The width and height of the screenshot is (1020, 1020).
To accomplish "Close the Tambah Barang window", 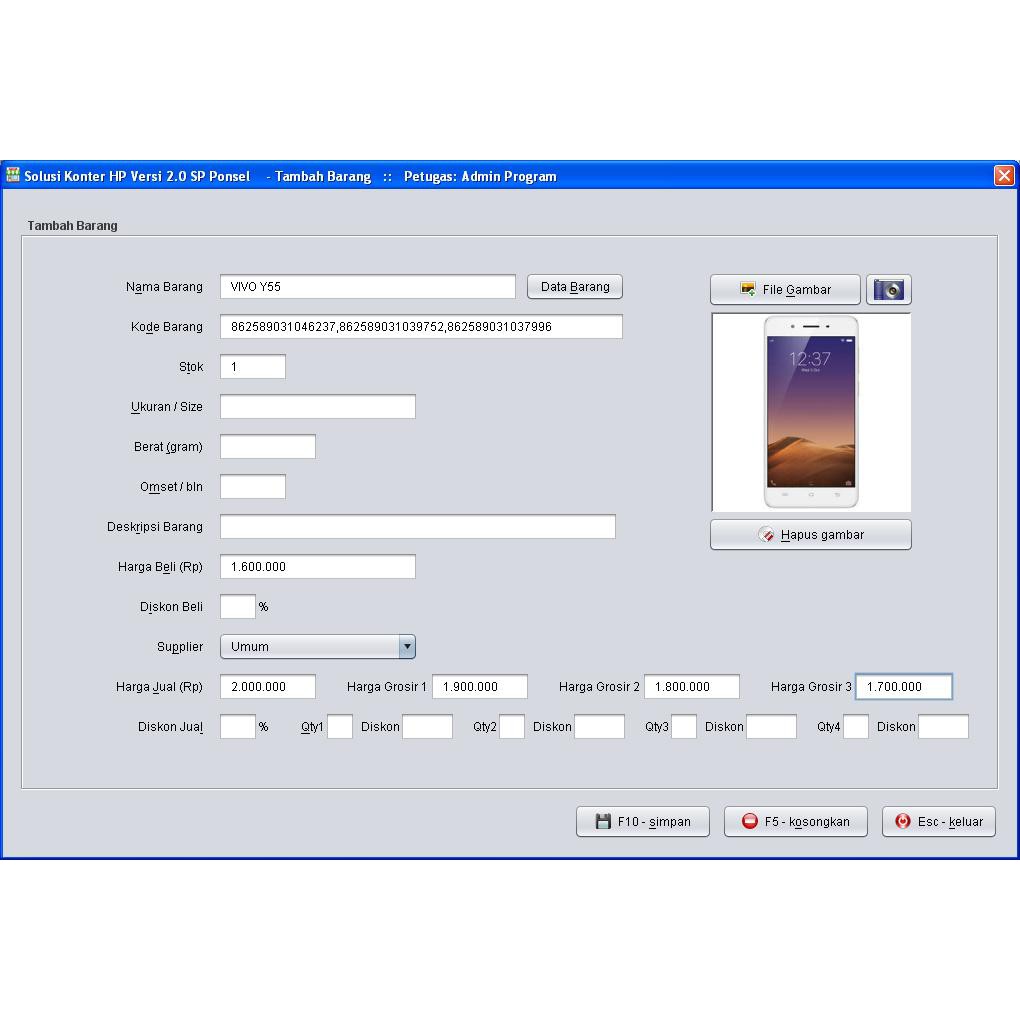I will click(1004, 176).
